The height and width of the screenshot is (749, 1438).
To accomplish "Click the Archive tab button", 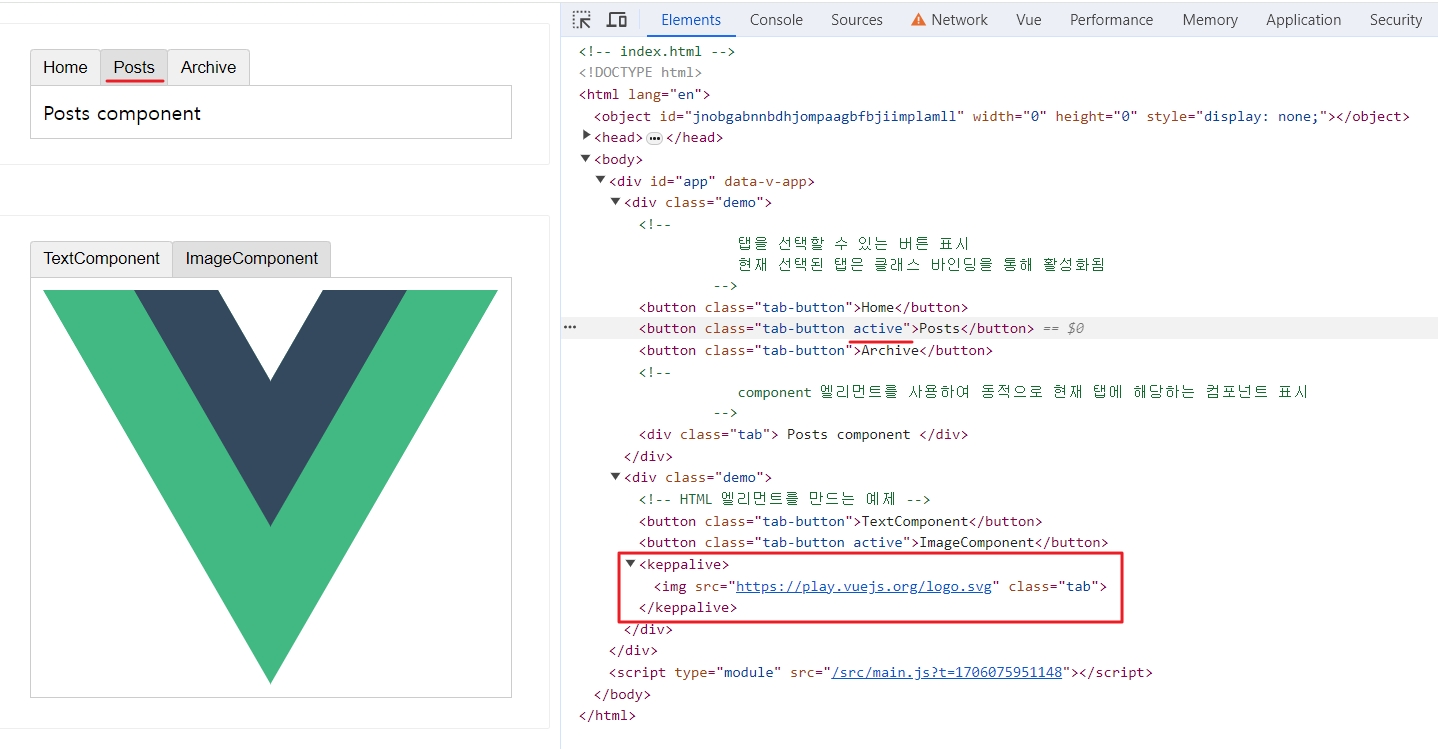I will [209, 67].
